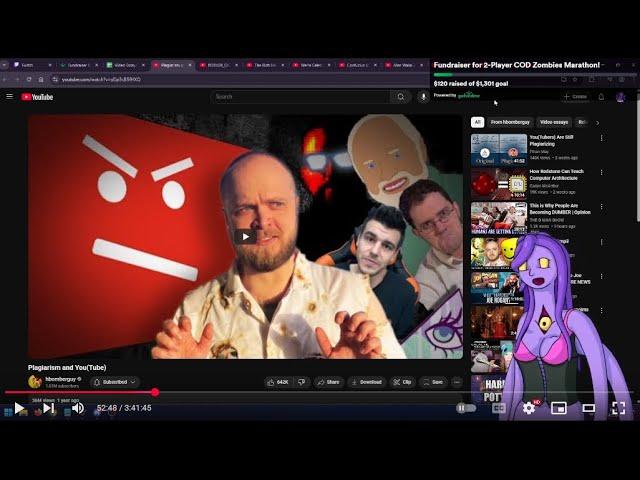
Task: Open the YouTube hamburger guide menu
Action: (10, 97)
